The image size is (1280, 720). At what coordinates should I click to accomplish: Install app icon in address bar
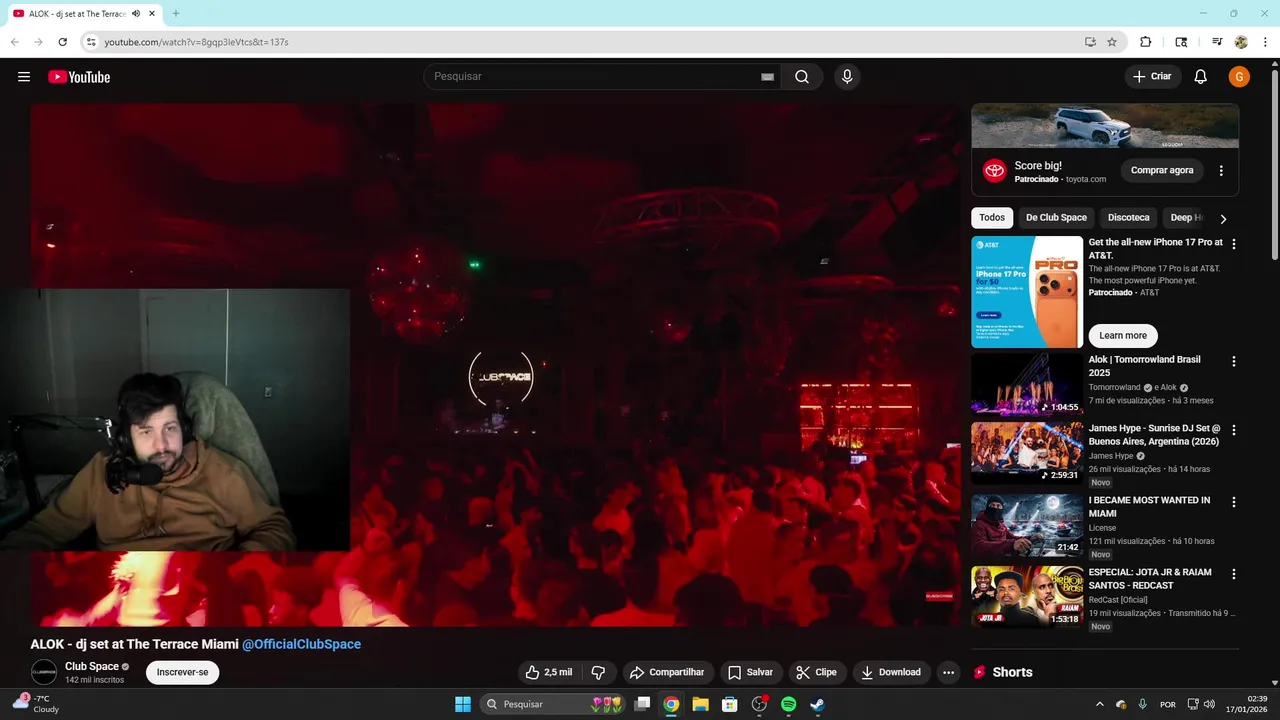click(x=1090, y=42)
